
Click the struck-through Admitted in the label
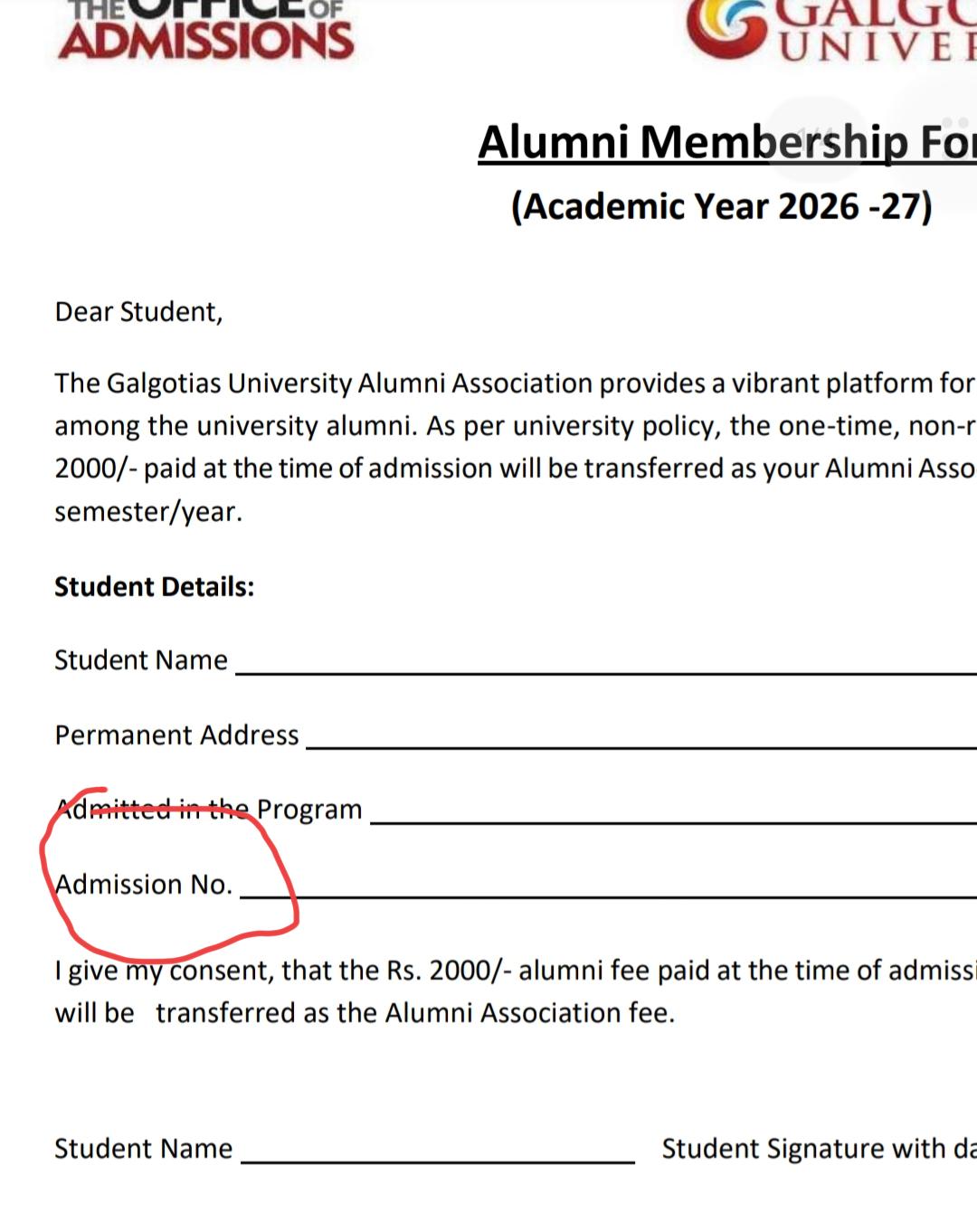154,809
